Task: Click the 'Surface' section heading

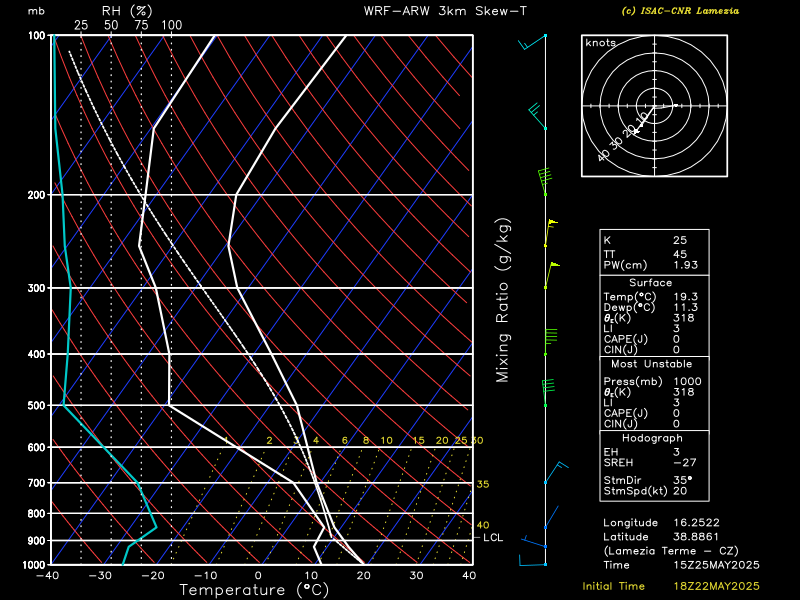Action: [x=651, y=283]
